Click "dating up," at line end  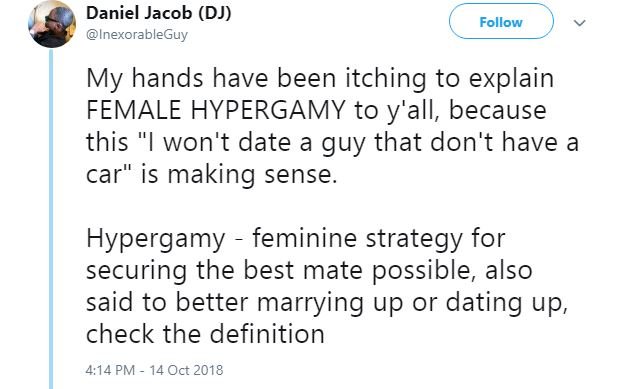tap(507, 303)
